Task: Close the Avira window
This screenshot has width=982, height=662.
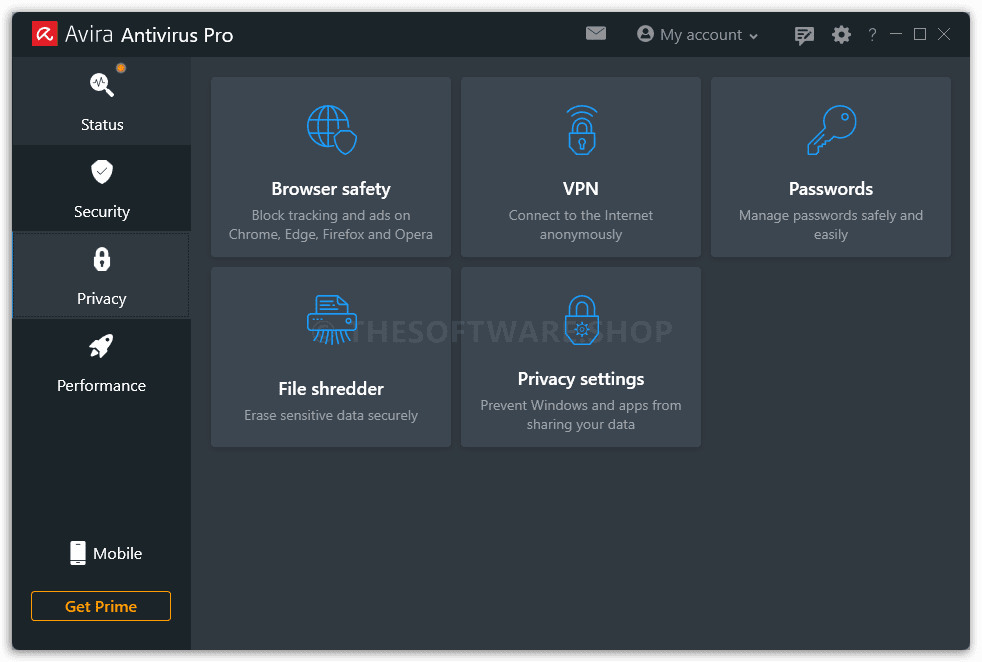Action: point(944,34)
